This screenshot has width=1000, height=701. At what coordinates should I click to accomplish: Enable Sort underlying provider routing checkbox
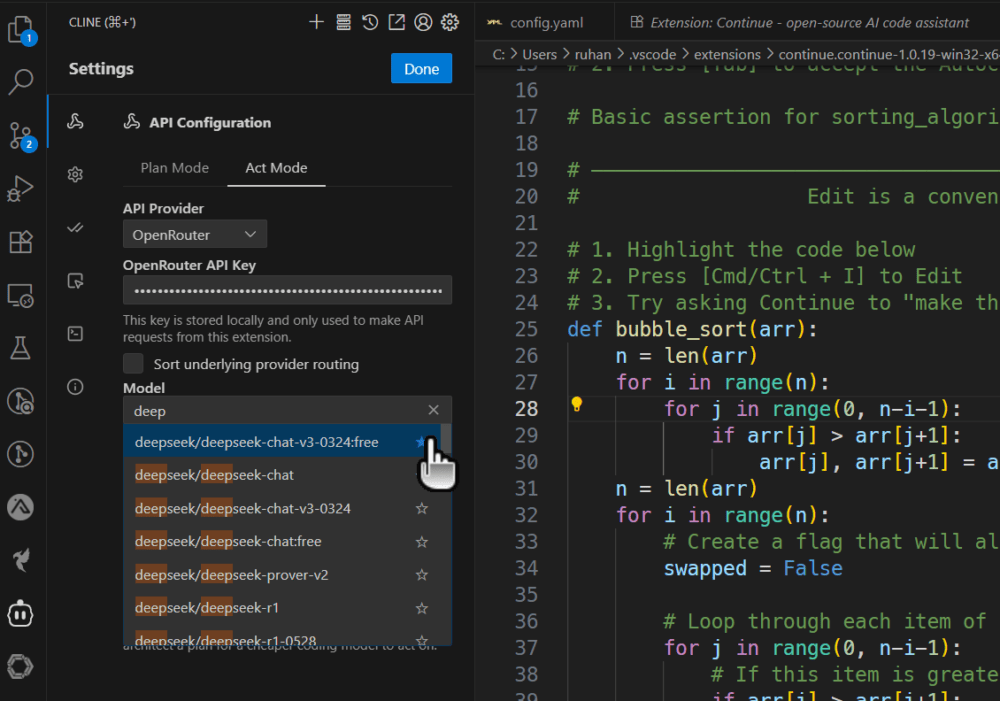133,363
